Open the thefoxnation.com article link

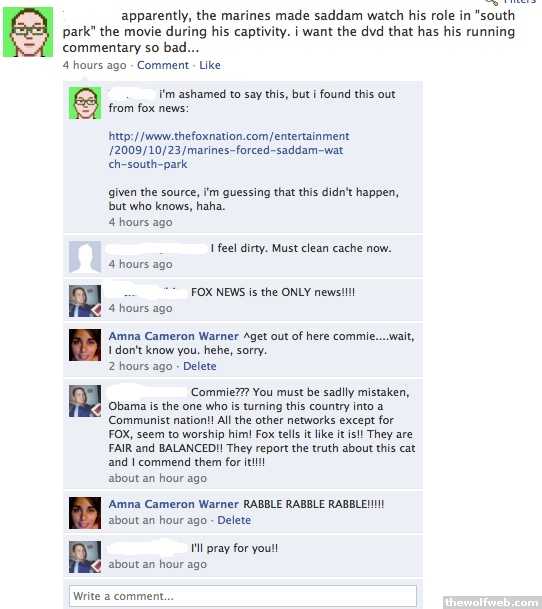coord(228,150)
